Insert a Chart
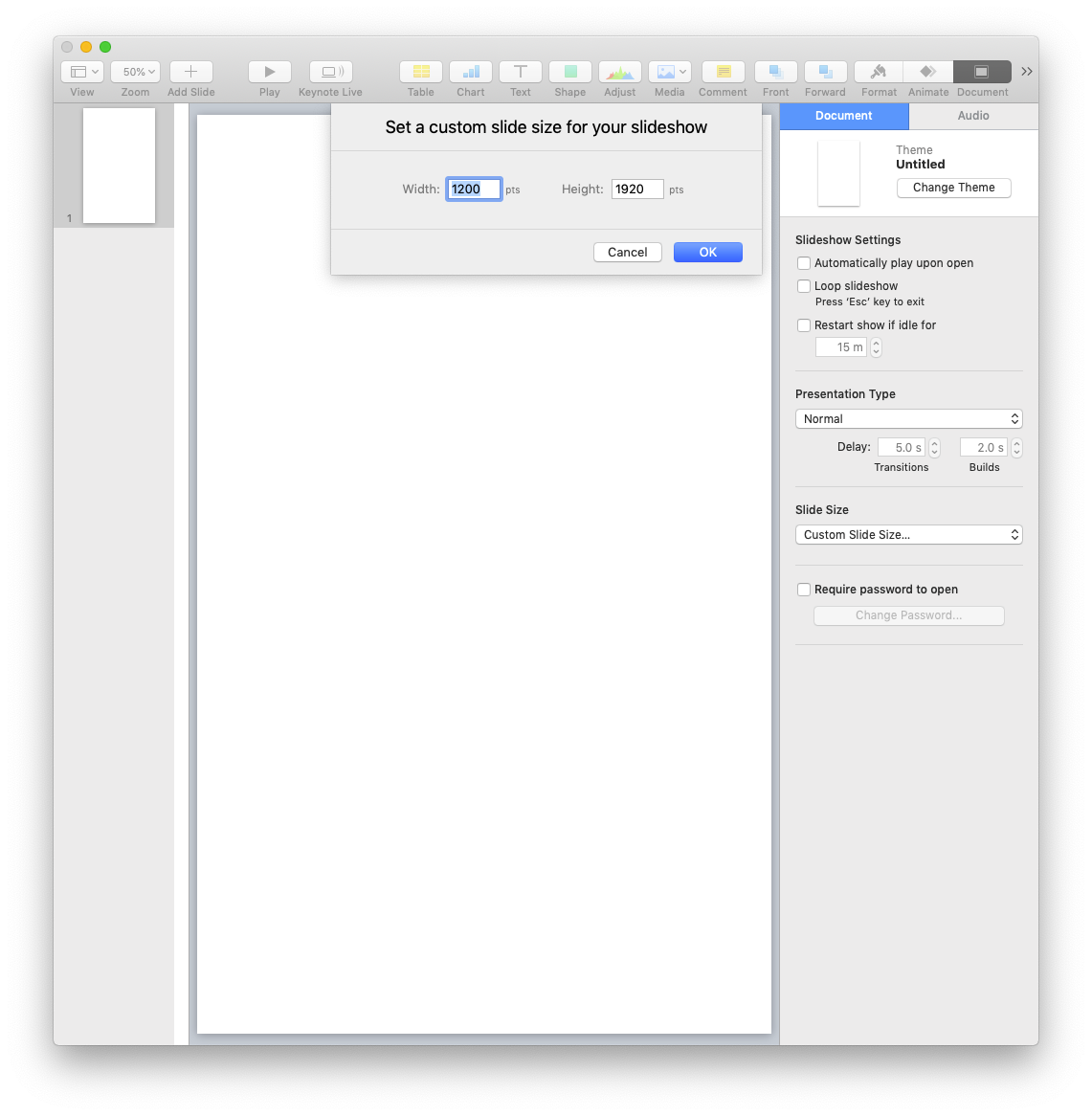The width and height of the screenshot is (1092, 1116). pos(470,72)
